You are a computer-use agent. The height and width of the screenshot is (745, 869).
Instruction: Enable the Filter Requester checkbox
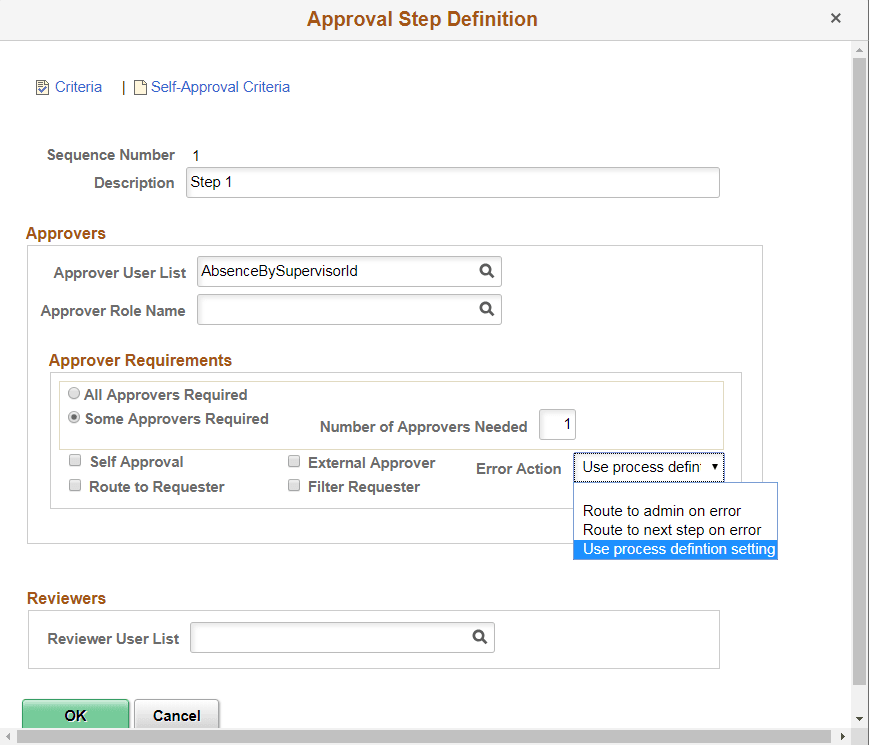coord(294,485)
